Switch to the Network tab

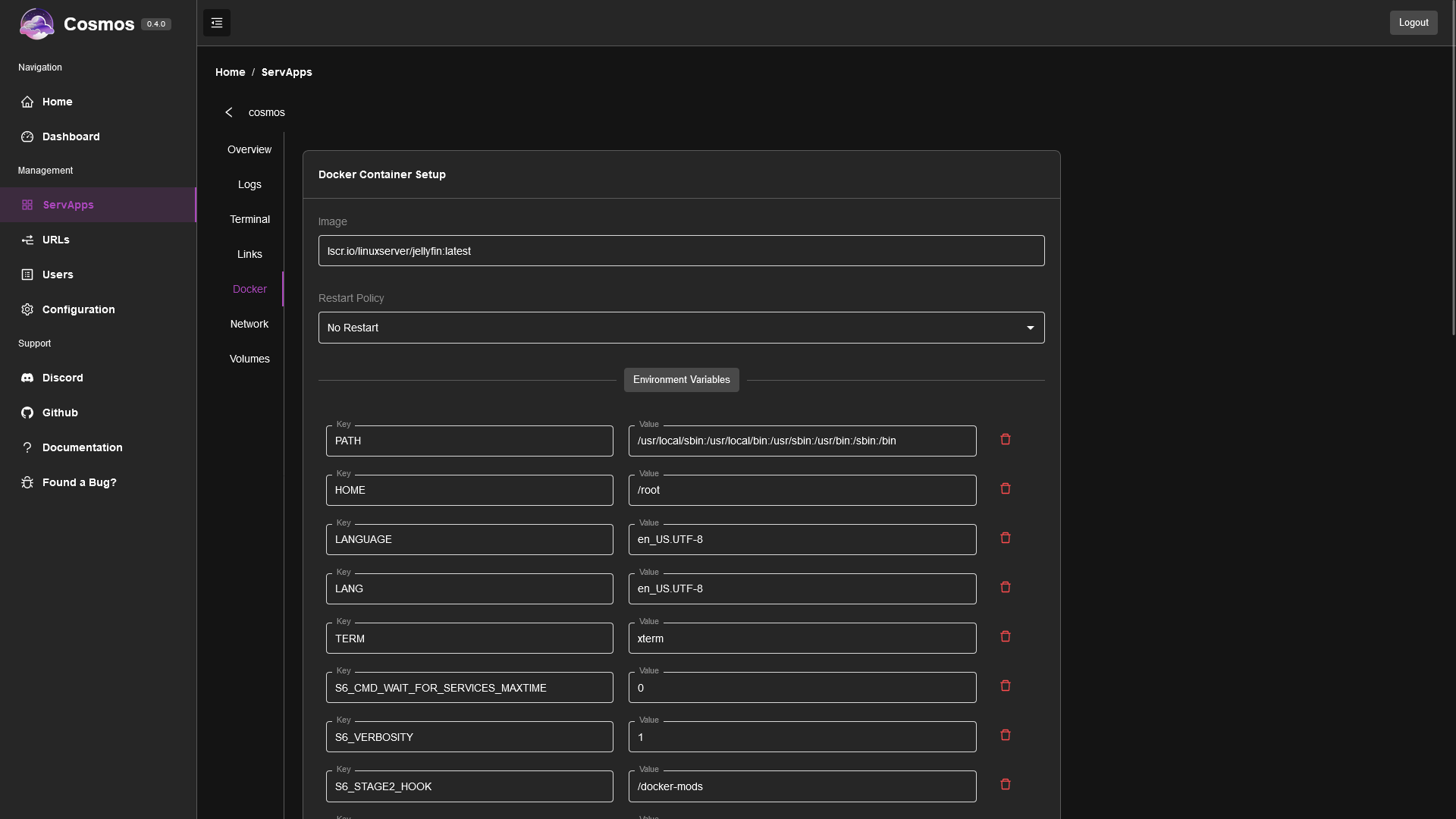click(x=249, y=324)
